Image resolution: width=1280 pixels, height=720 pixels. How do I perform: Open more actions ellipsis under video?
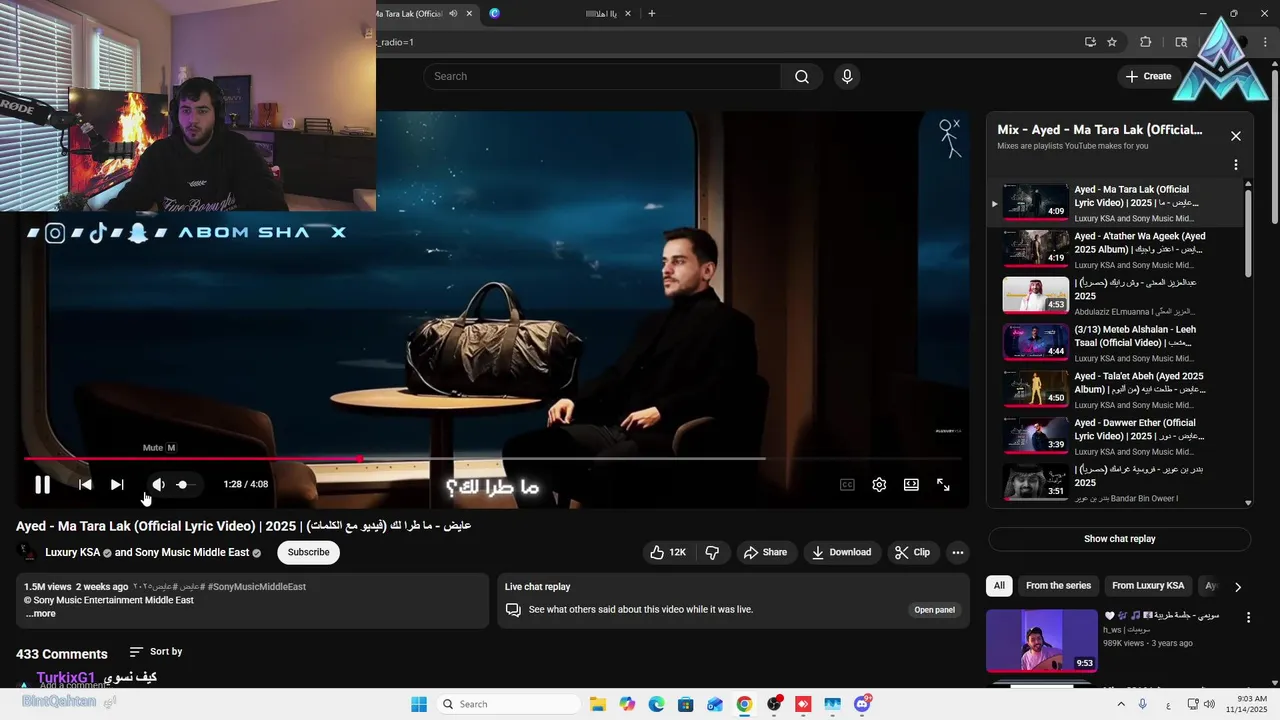958,552
